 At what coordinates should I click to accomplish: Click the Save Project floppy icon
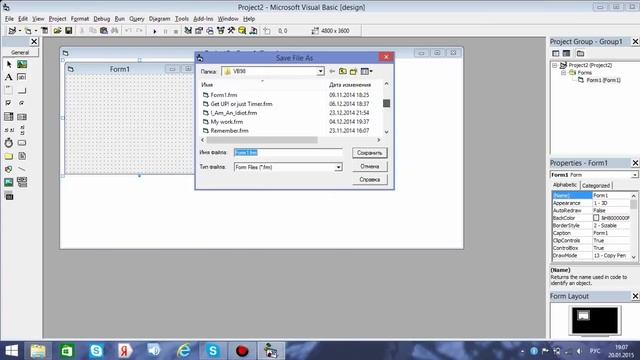(x=69, y=31)
